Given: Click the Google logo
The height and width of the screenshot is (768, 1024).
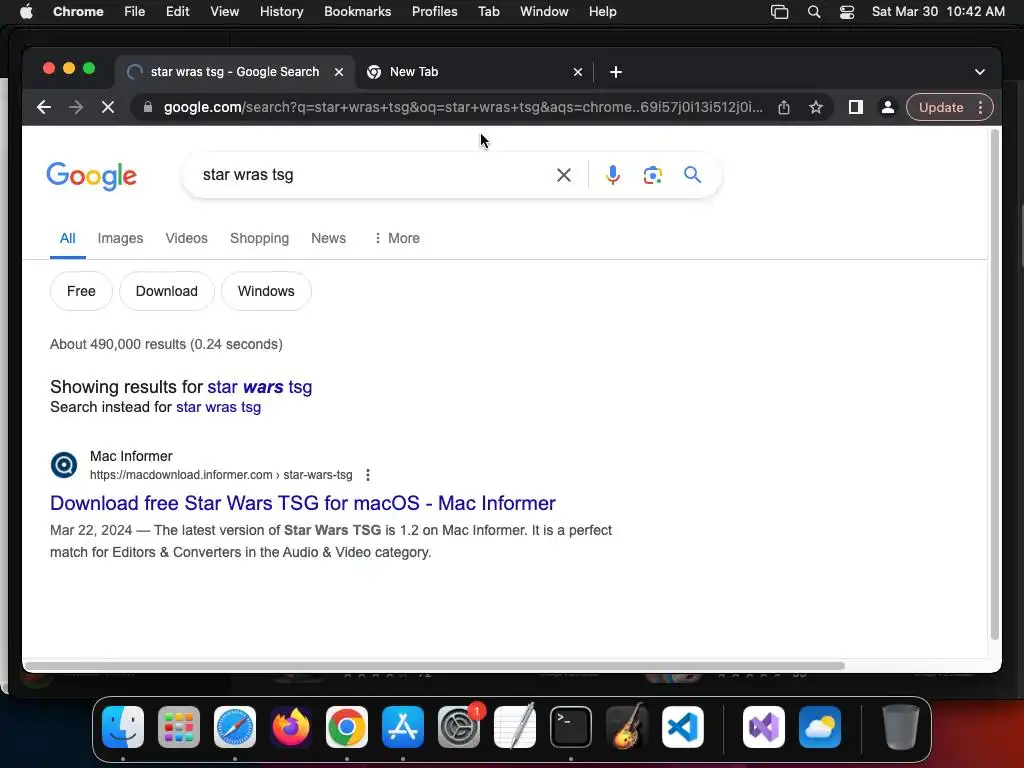Looking at the screenshot, I should pos(91,176).
